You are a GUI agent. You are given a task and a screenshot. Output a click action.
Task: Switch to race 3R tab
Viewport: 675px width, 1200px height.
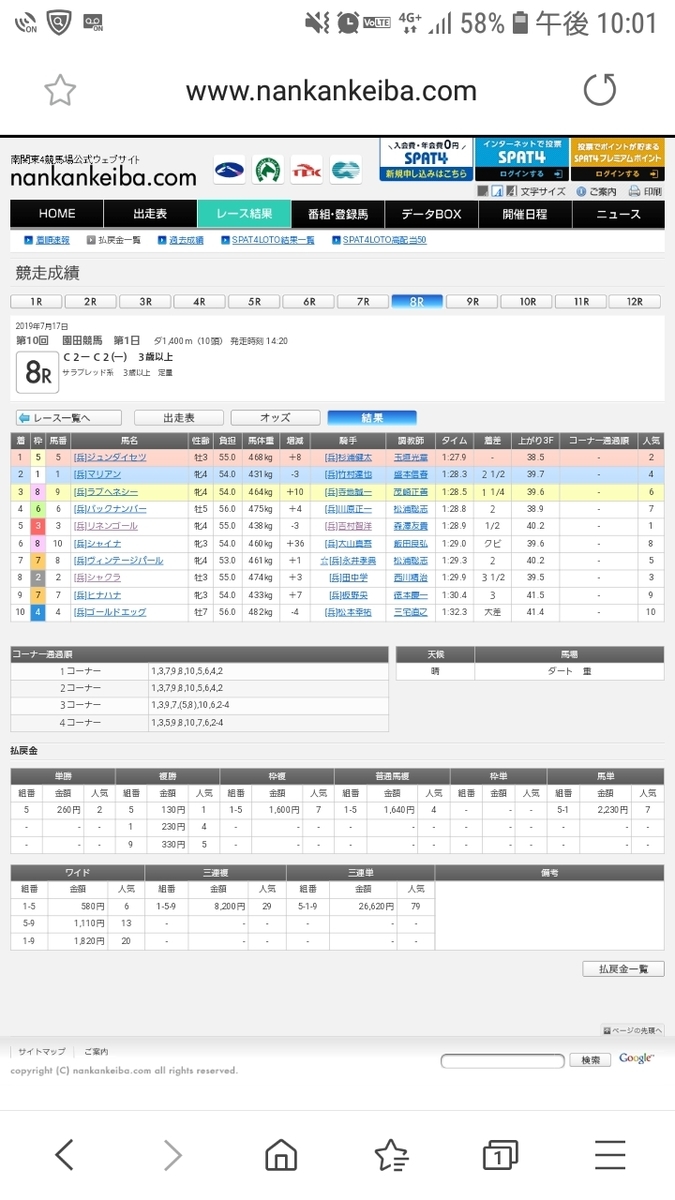pos(146,301)
